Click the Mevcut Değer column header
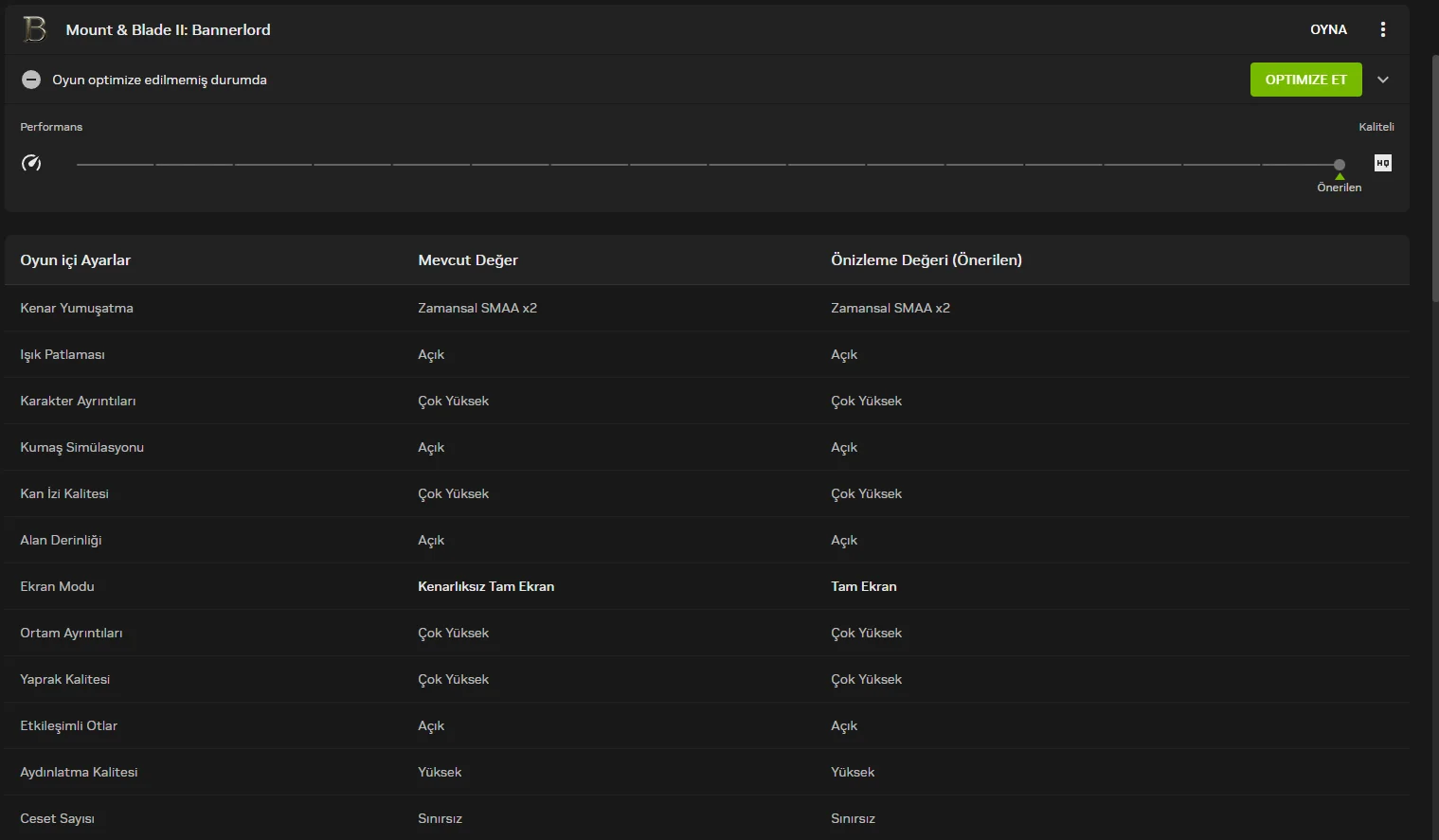This screenshot has height=840, width=1439. (468, 260)
